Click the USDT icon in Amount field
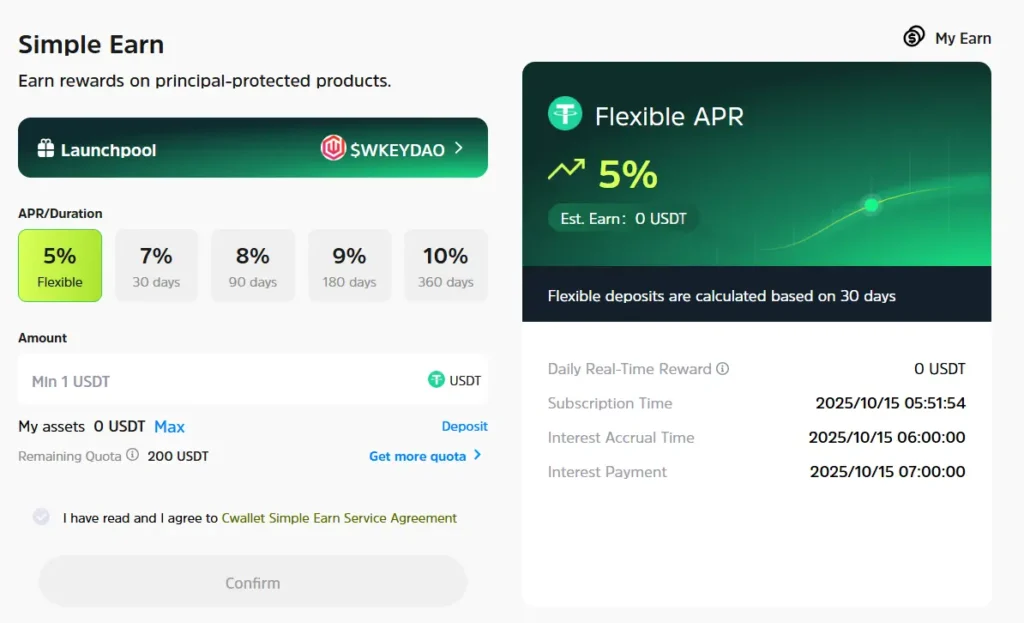Image resolution: width=1024 pixels, height=623 pixels. 436,380
